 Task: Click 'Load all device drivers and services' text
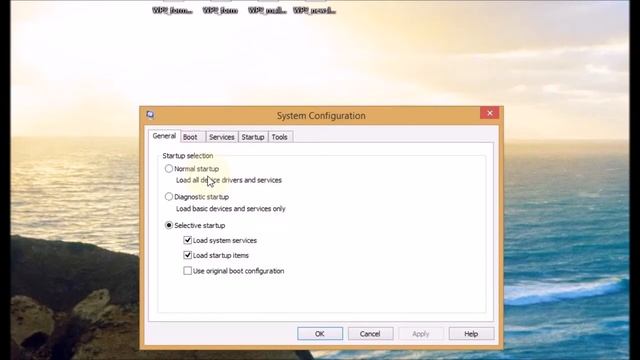[229, 180]
